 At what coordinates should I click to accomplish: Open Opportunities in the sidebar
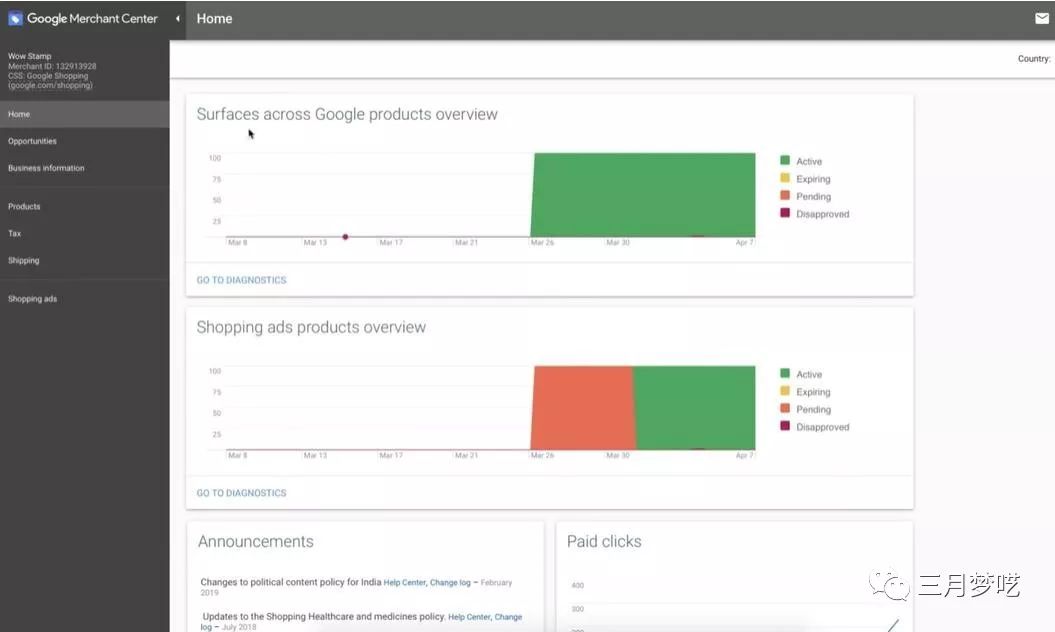click(32, 141)
